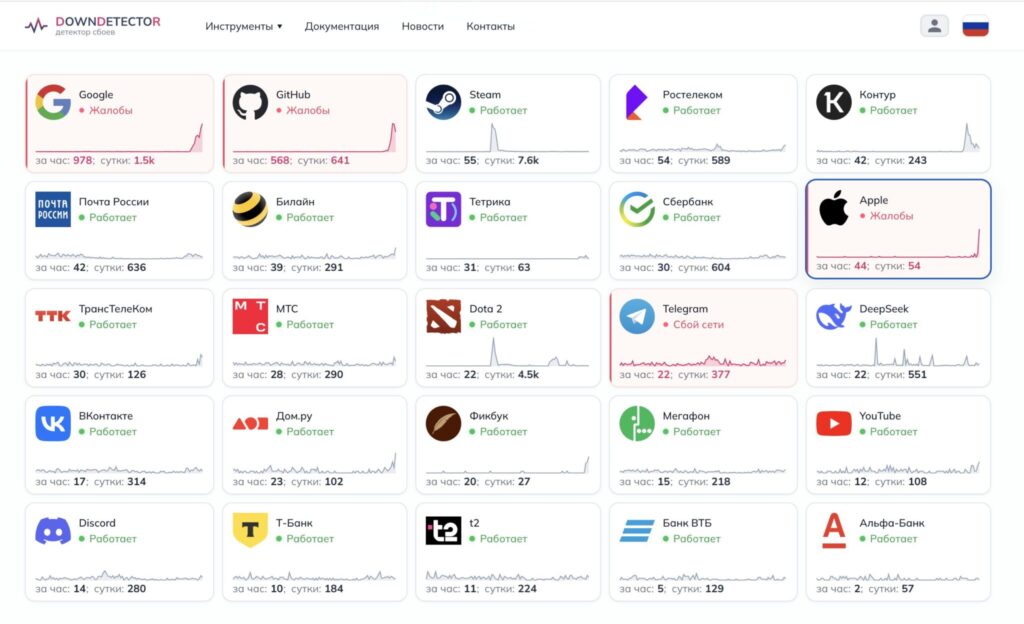The width and height of the screenshot is (1024, 624).
Task: Click the Контур logo icon
Action: (834, 102)
